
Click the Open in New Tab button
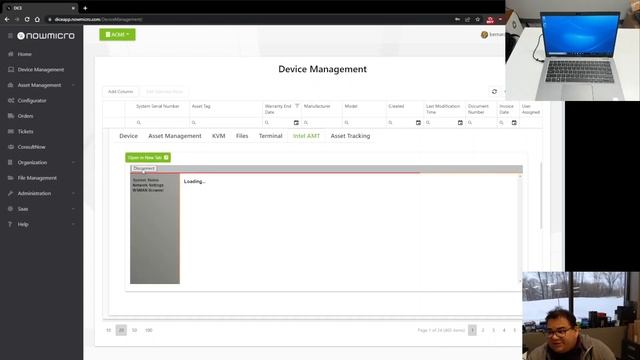[148, 158]
